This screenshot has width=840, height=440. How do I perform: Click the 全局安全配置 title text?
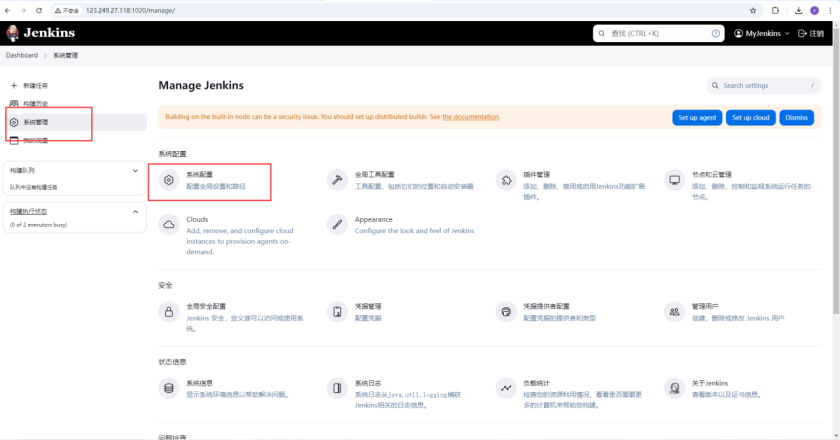point(206,307)
